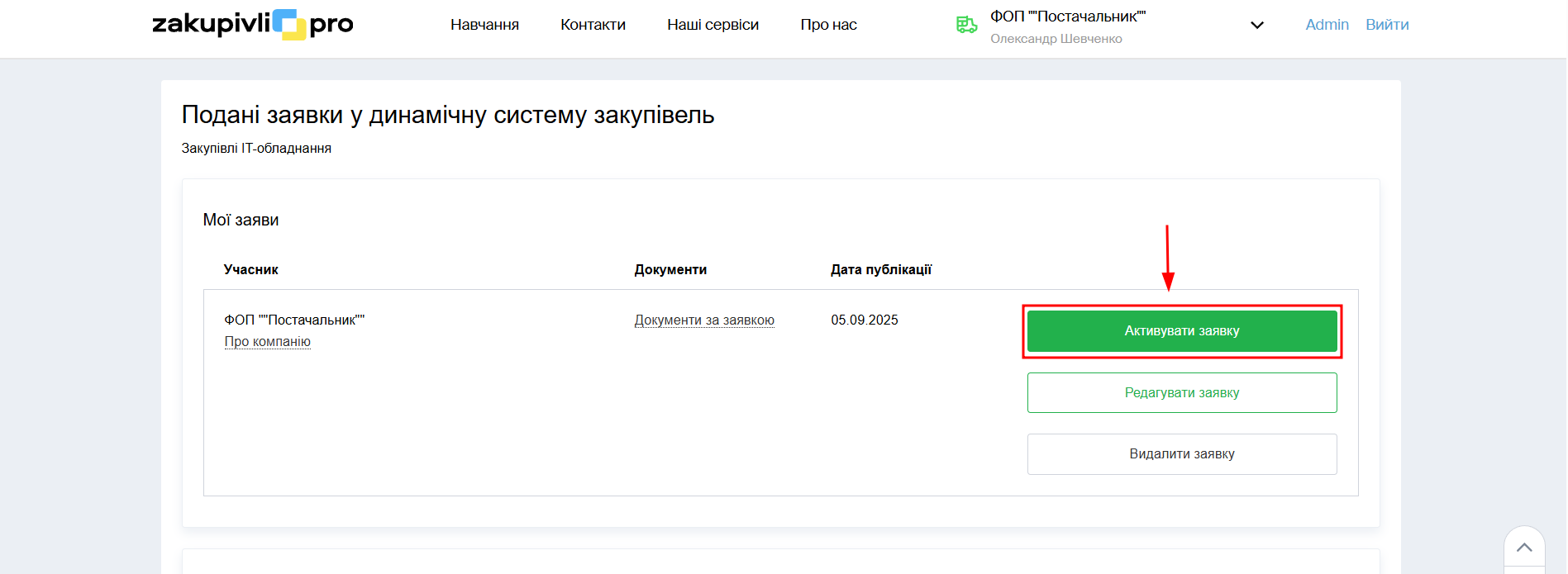View Документи за заявкою

(704, 320)
